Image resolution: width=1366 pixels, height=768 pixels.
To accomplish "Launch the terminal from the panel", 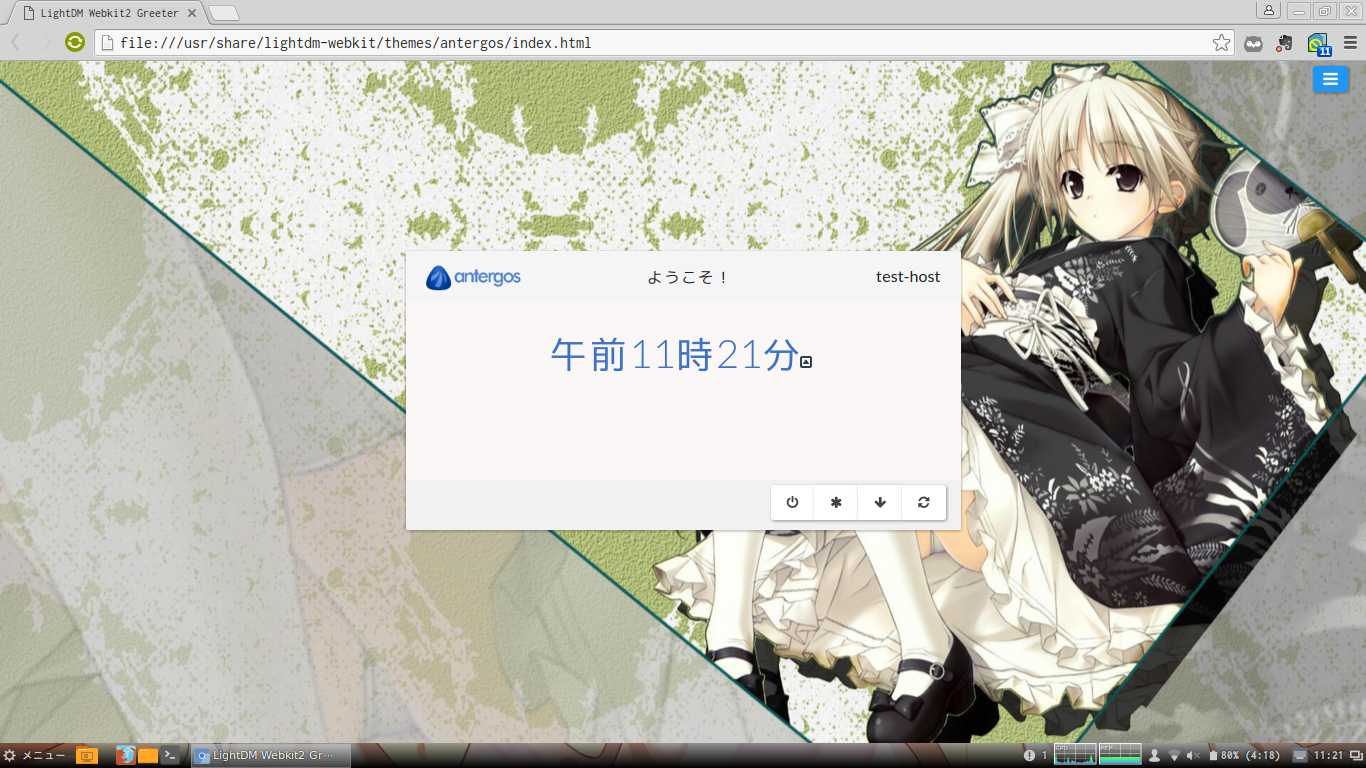I will point(172,755).
